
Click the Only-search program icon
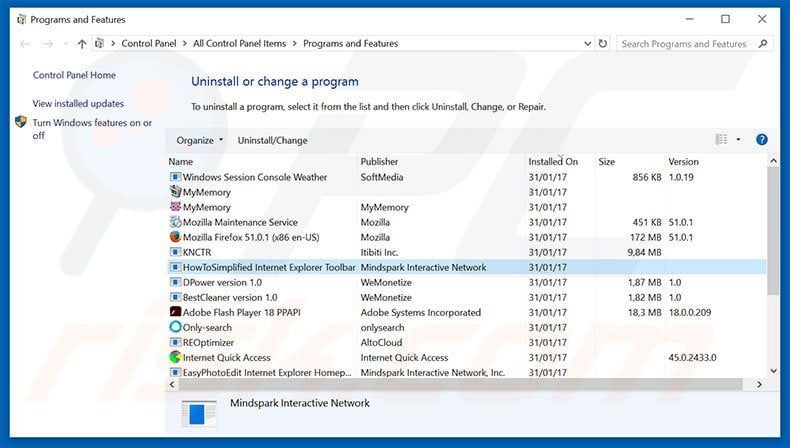[x=175, y=327]
